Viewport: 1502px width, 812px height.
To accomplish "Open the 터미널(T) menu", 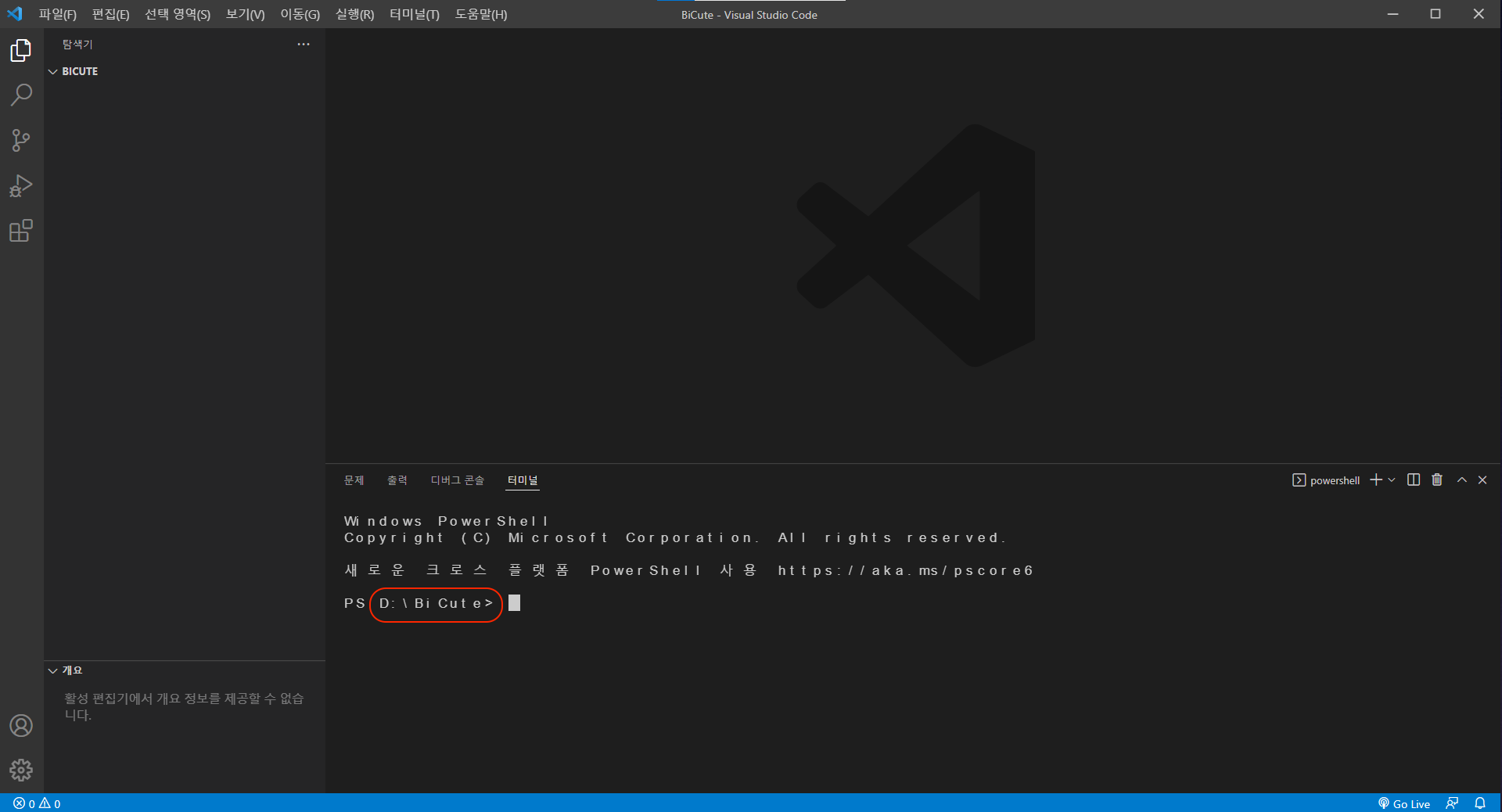I will tap(415, 14).
